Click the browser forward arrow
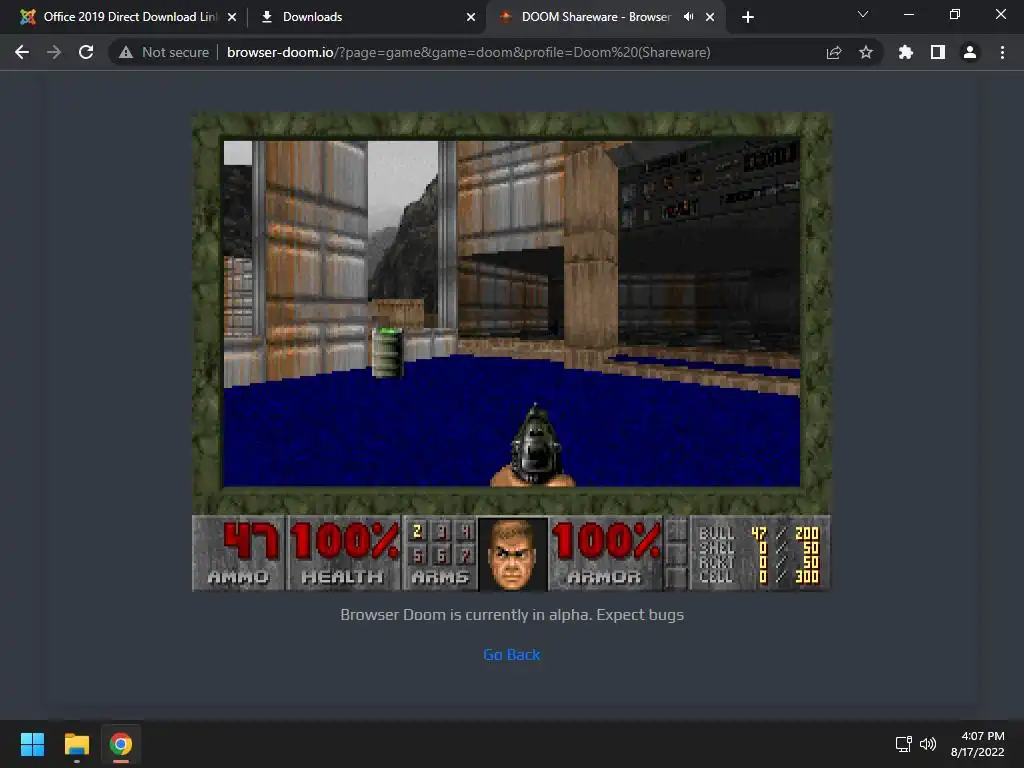The width and height of the screenshot is (1024, 768). [x=54, y=52]
